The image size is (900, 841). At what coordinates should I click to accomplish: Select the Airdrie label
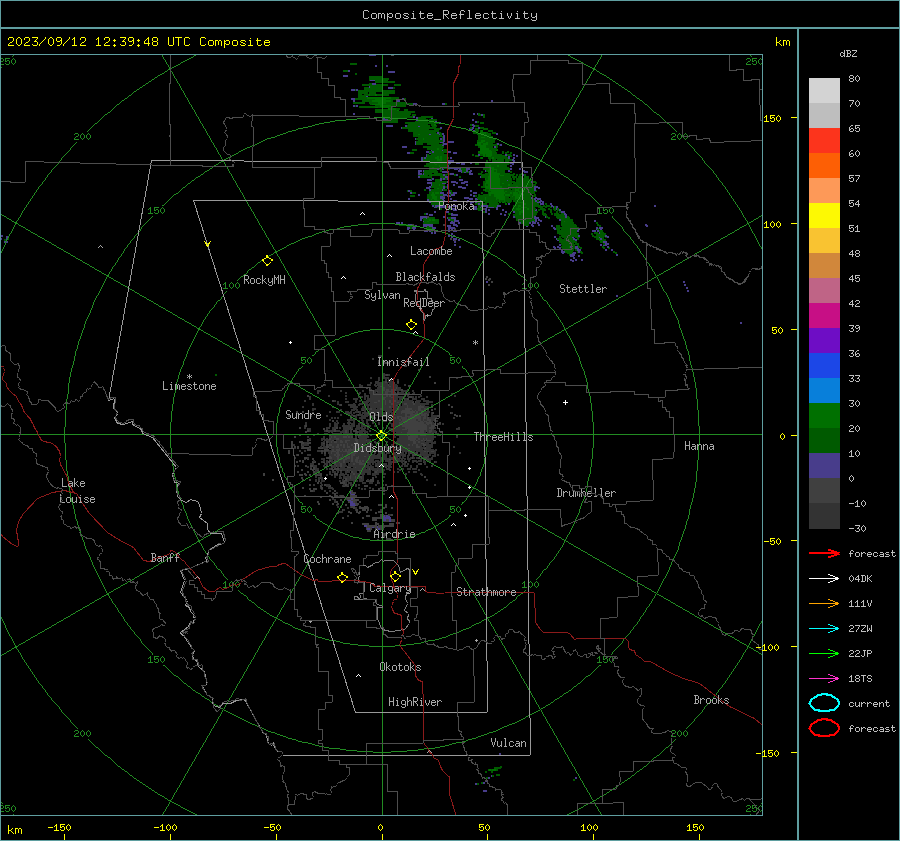click(394, 534)
